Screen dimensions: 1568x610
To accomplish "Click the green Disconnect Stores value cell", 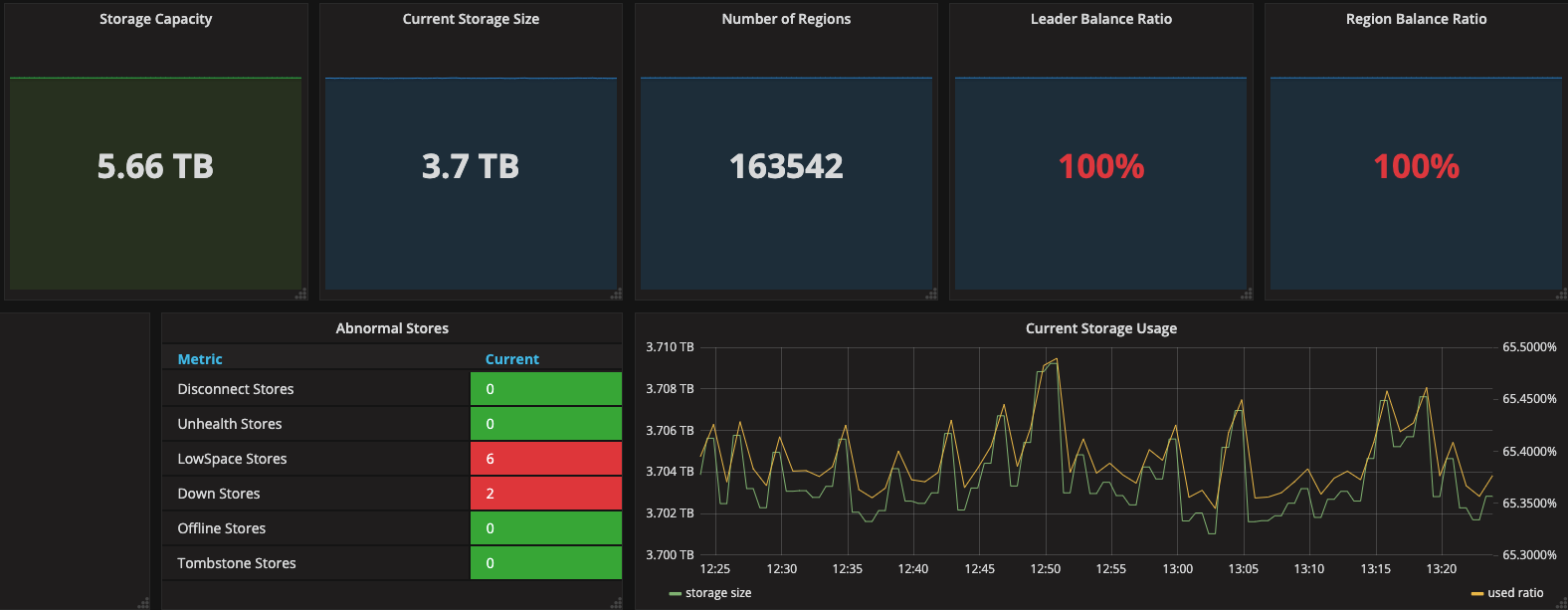I will (x=545, y=389).
